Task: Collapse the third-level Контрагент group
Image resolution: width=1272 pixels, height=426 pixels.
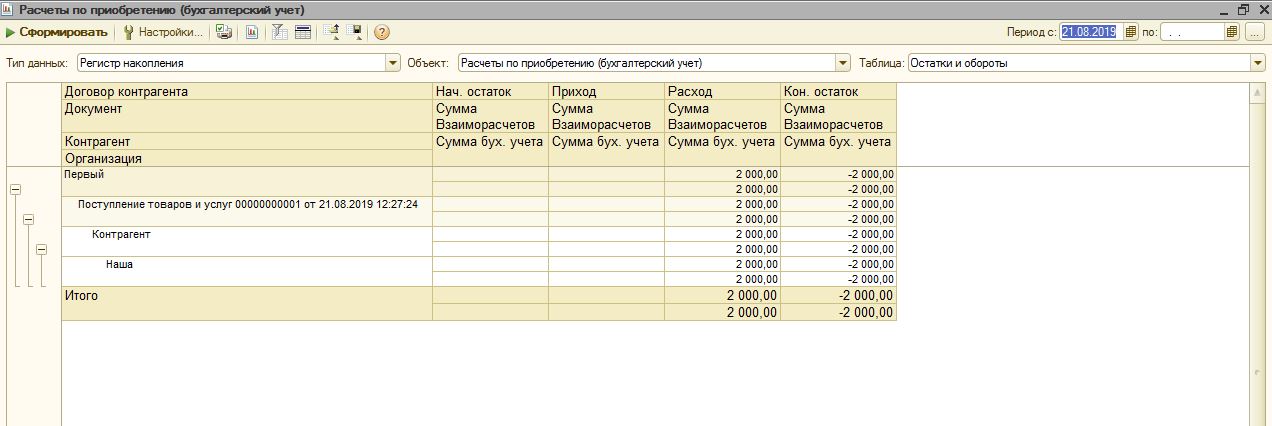Action: 41,249
